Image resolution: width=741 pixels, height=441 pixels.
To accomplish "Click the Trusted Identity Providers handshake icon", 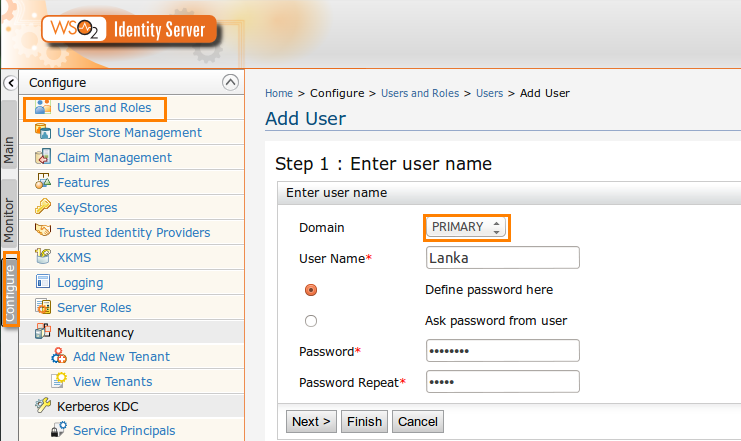I will tap(43, 231).
